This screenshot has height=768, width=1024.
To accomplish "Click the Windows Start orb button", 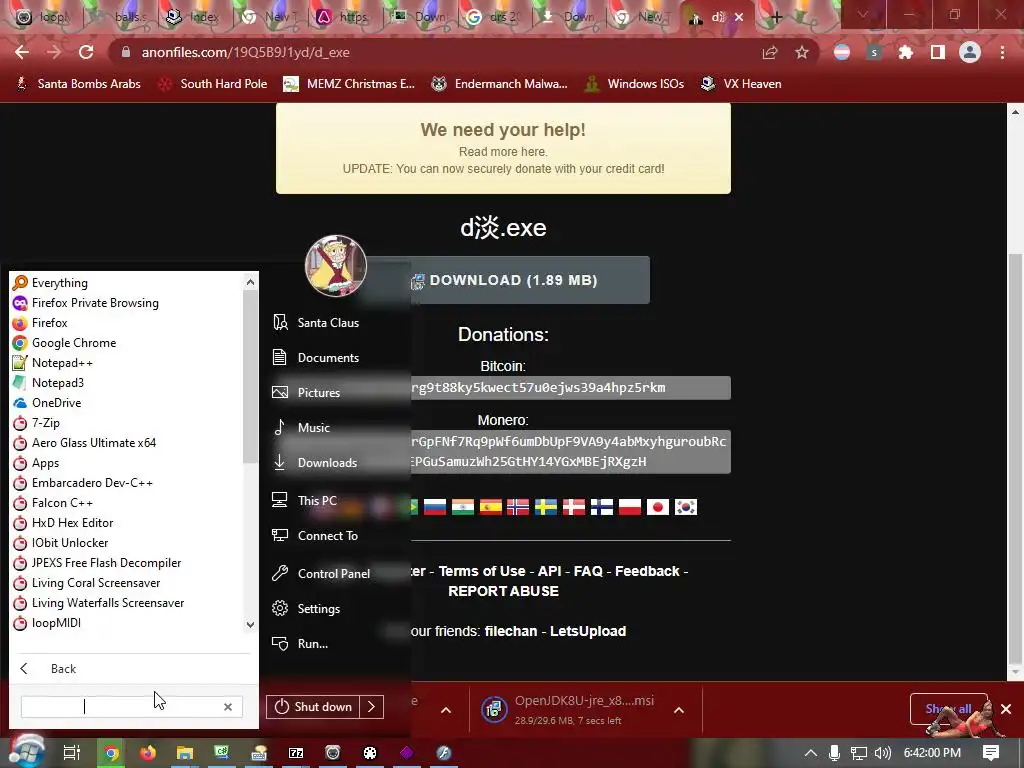I will click(x=26, y=751).
